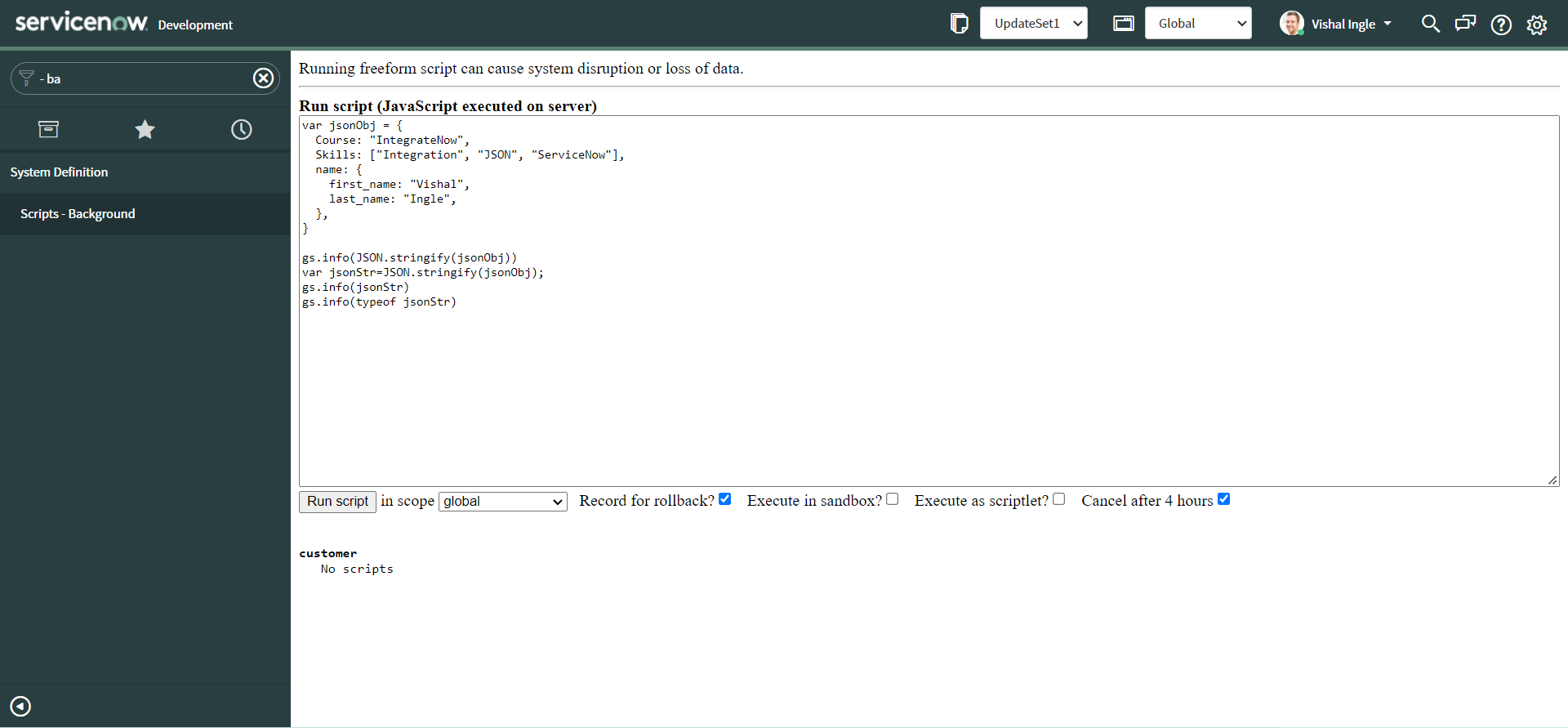The image size is (1568, 728).
Task: Open the scope global dropdown
Action: click(503, 502)
